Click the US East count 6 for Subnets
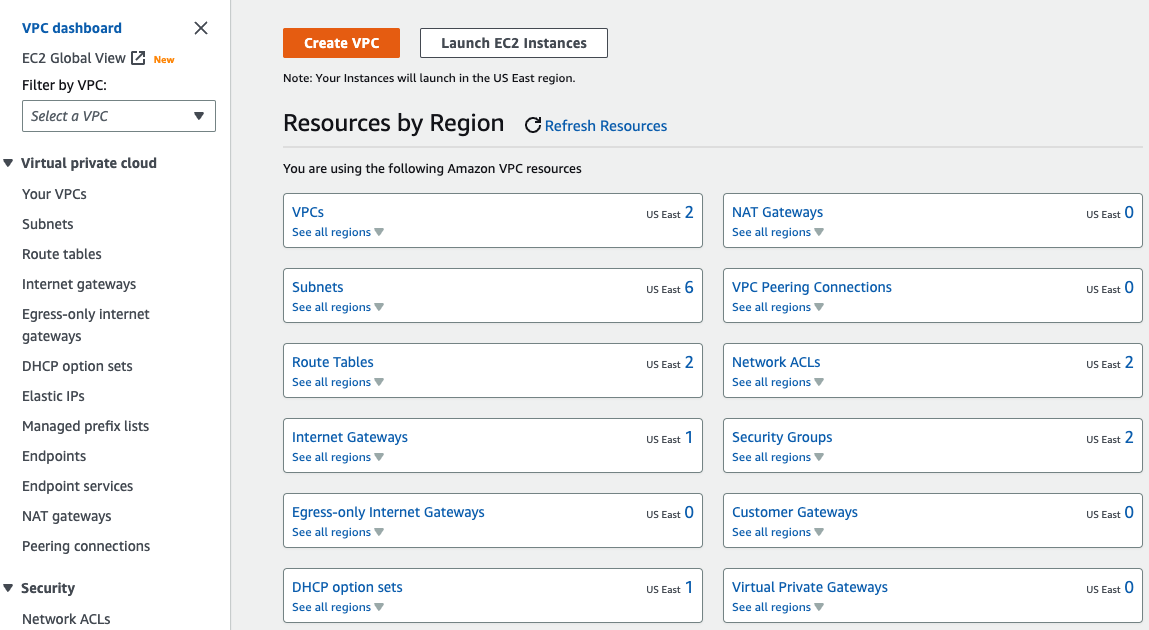The image size is (1149, 630). click(689, 287)
